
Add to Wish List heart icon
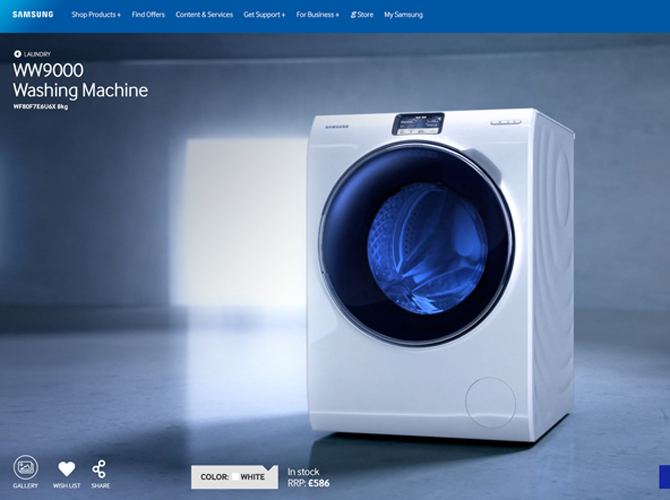coord(67,469)
